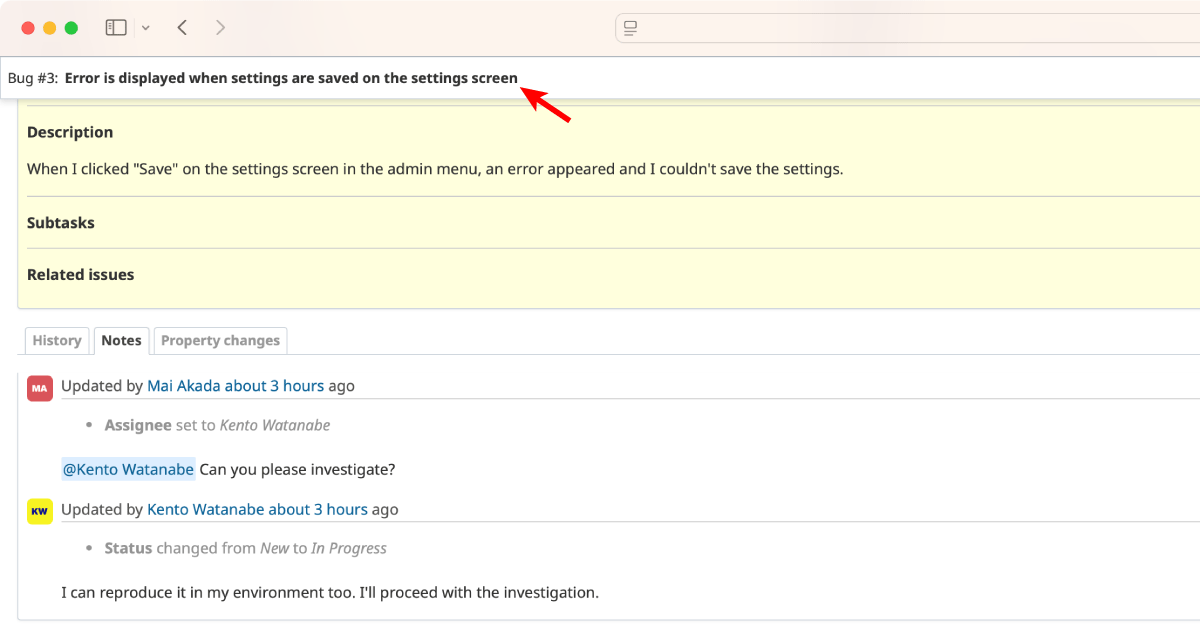This screenshot has height=630, width=1200.
Task: Open the sidebar tab group dropdown chevron
Action: 146,28
